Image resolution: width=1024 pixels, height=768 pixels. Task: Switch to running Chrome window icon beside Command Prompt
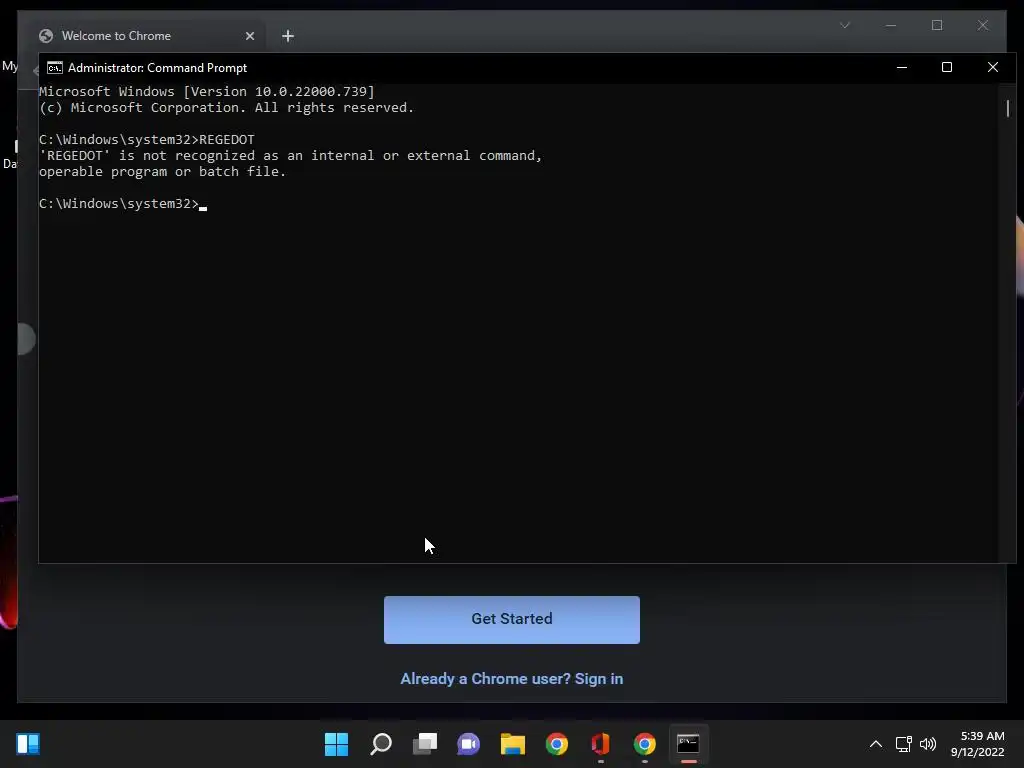click(x=645, y=744)
